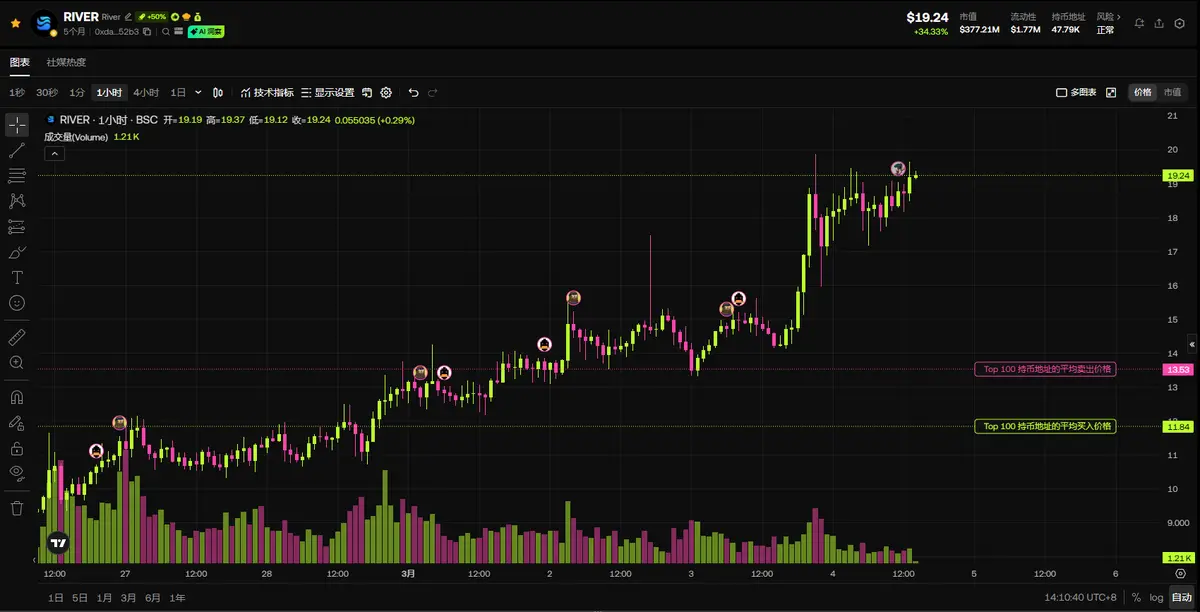This screenshot has width=1200, height=612.
Task: Toggle logarithmic scale with log button
Action: [x=1156, y=597]
